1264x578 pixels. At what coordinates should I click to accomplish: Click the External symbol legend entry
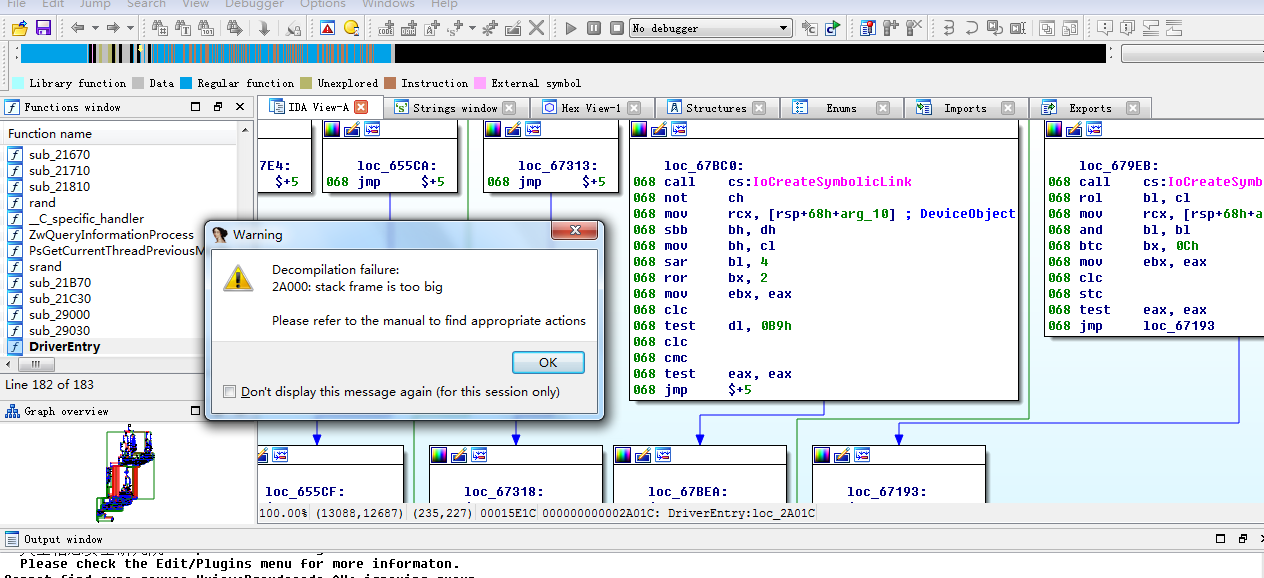(x=527, y=83)
